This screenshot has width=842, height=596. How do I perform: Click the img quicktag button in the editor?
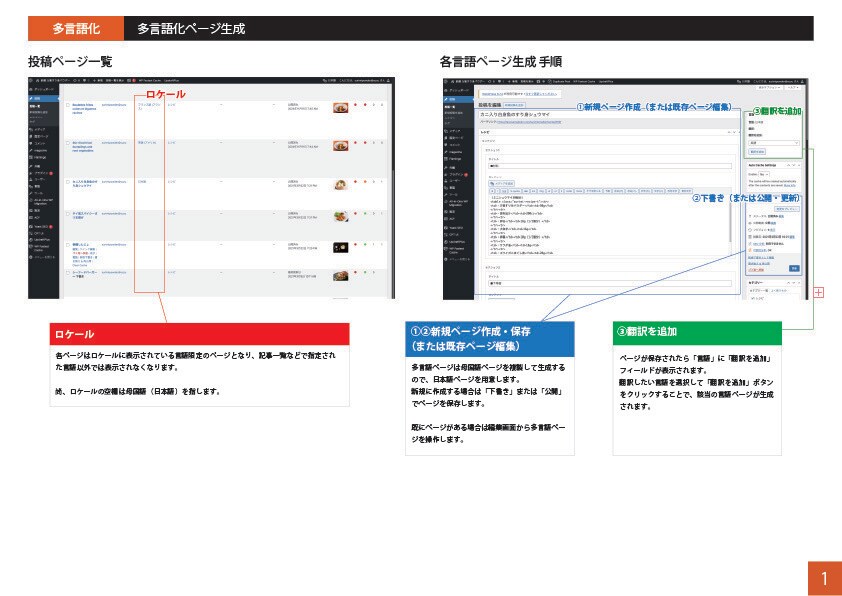[541, 191]
